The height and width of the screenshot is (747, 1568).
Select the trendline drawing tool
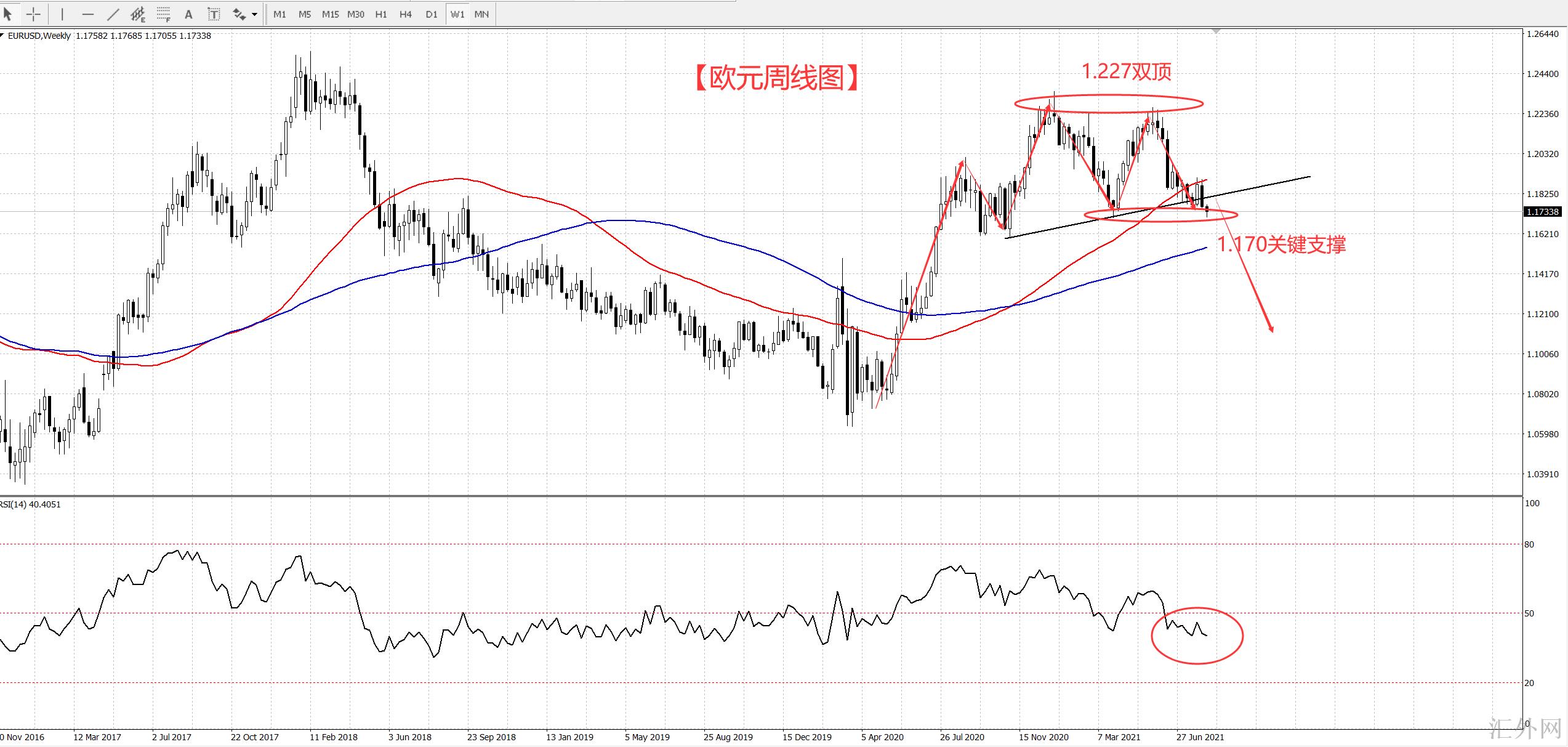coord(113,14)
